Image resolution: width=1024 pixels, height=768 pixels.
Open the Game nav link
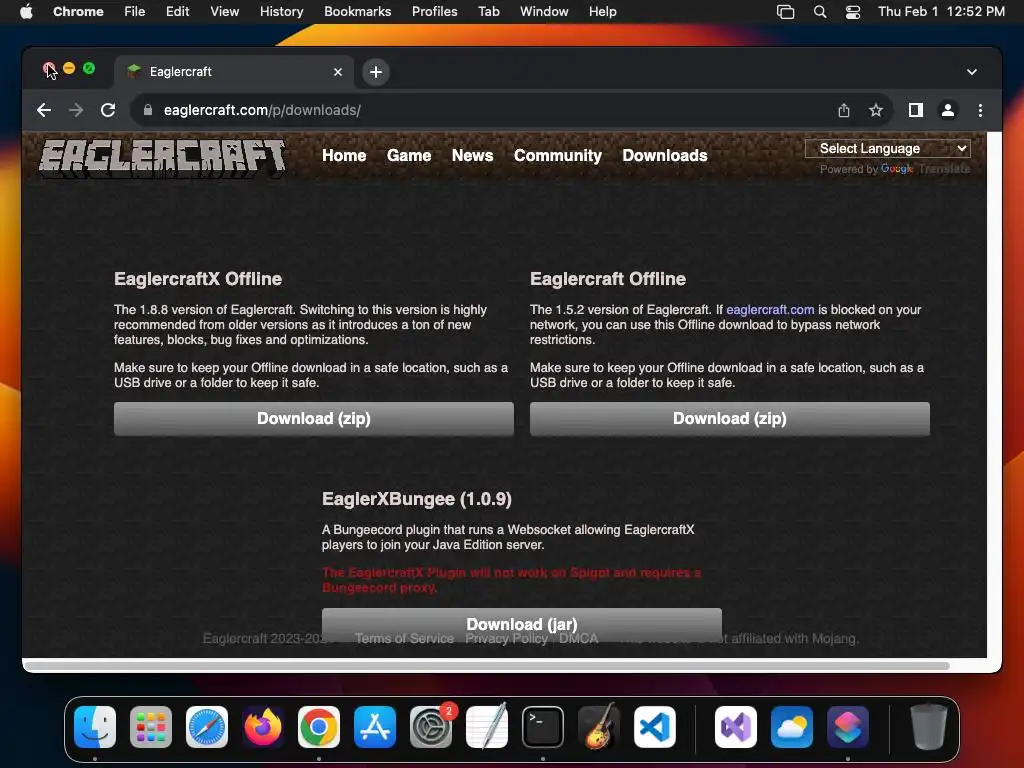click(409, 155)
